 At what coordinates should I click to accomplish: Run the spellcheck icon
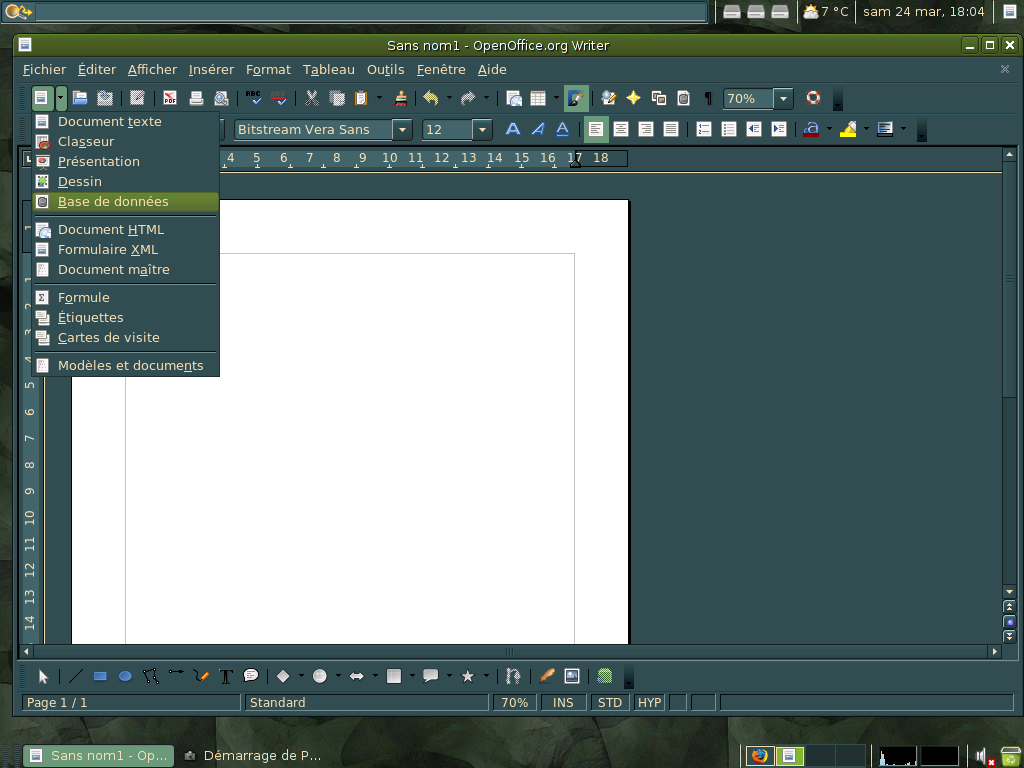pos(253,98)
